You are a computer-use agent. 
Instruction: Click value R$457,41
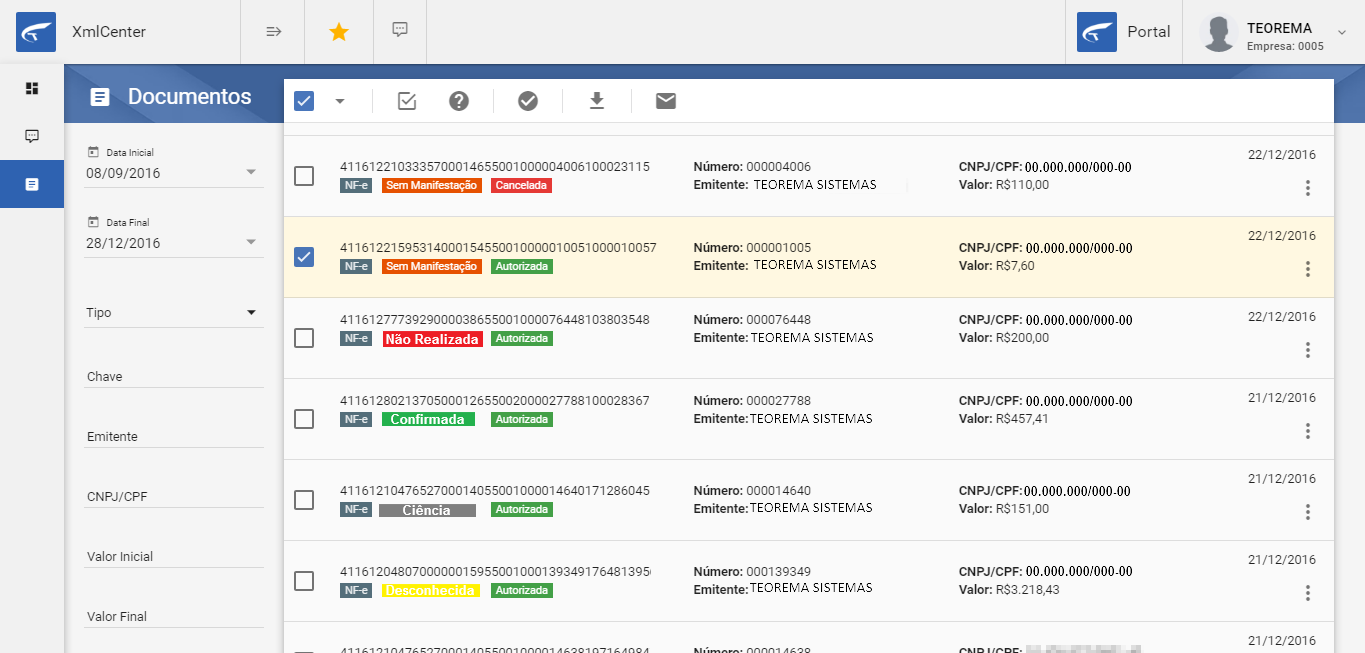pos(1022,418)
